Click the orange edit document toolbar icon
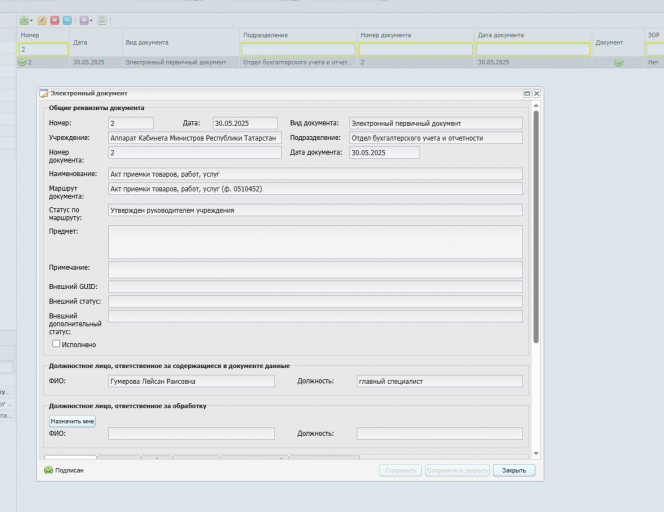664x512 pixels. pyautogui.click(x=42, y=20)
